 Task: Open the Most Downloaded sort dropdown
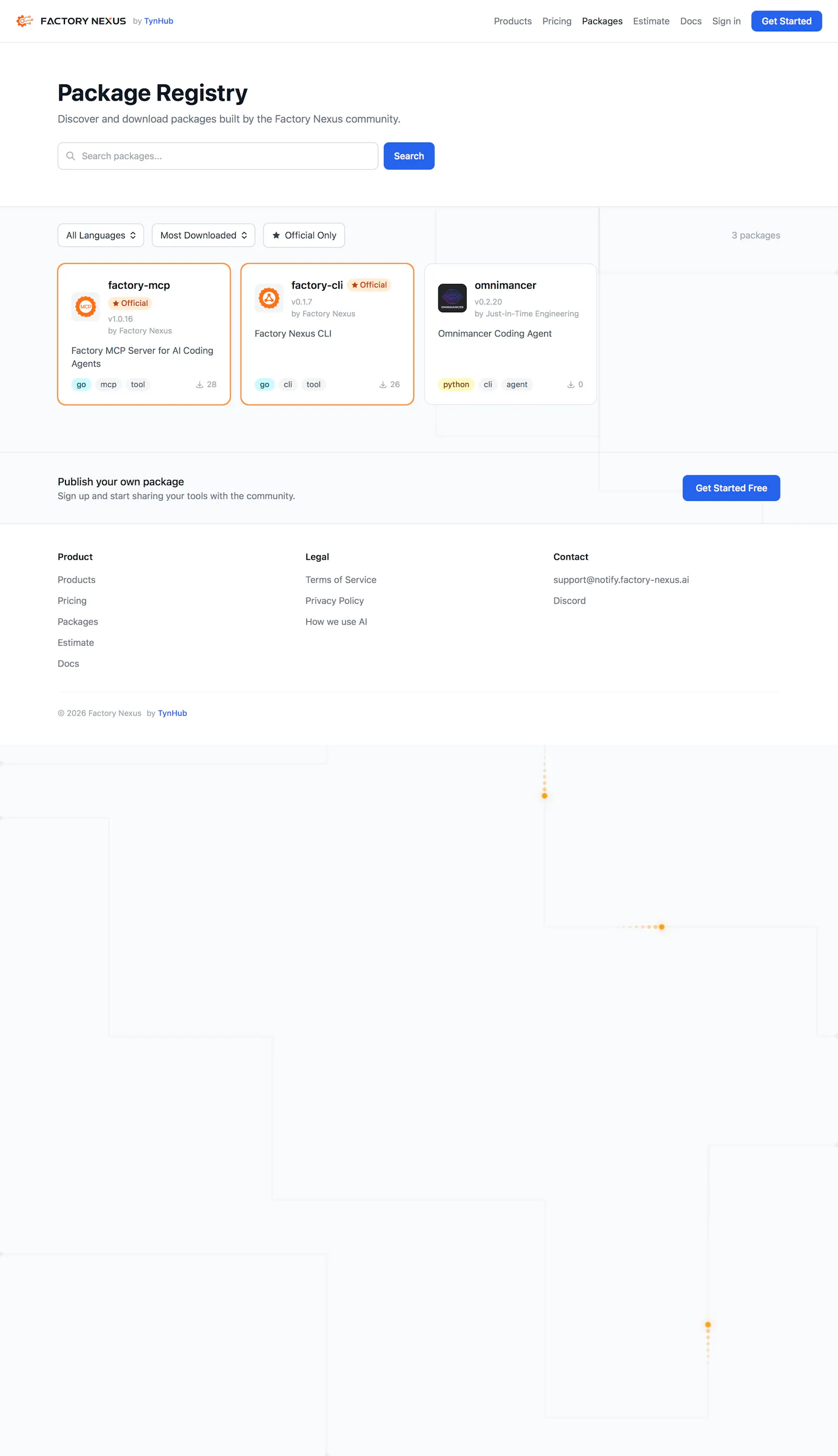click(204, 235)
